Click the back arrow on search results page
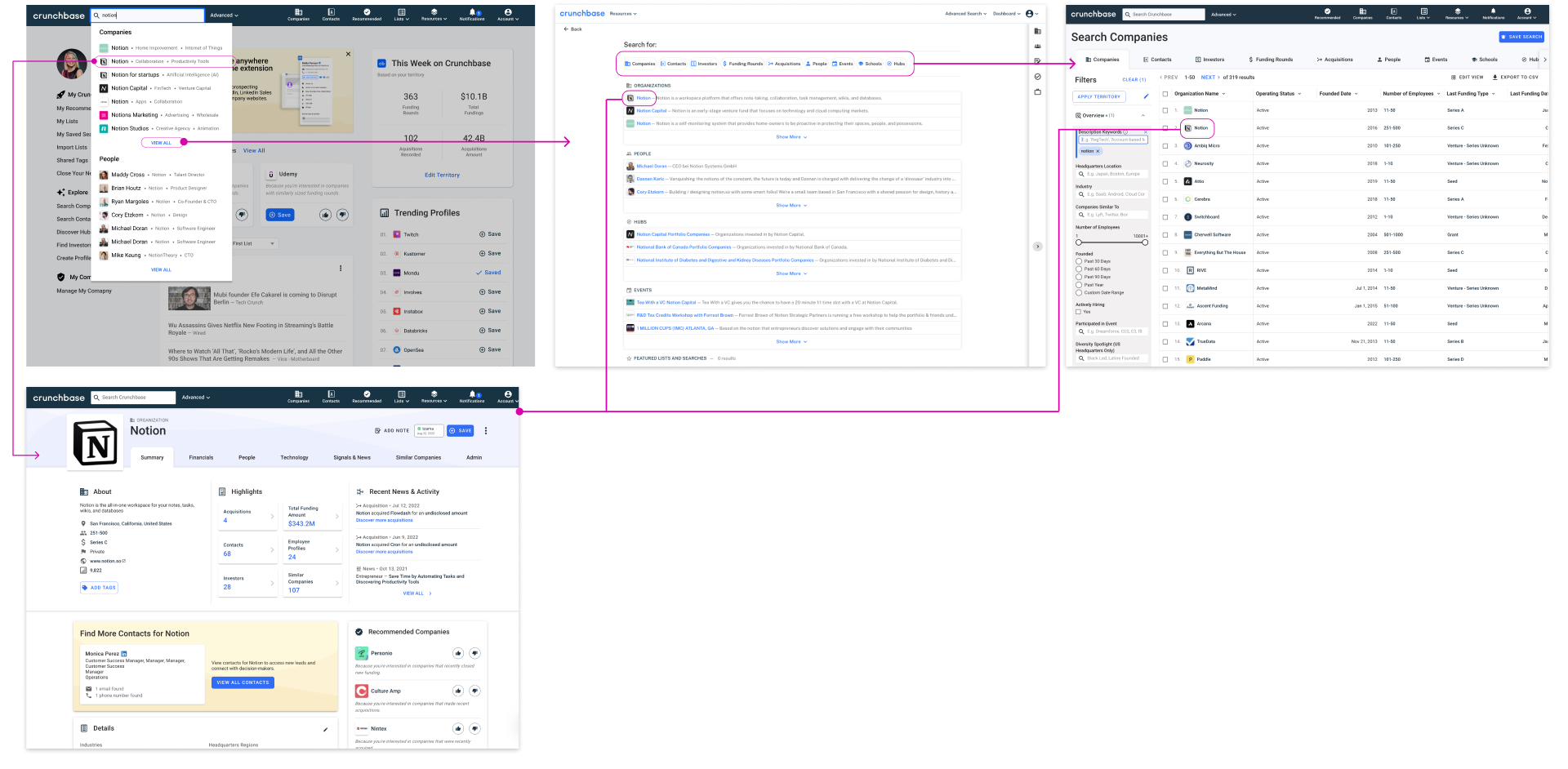Image resolution: width=1568 pixels, height=769 pixels. [x=567, y=29]
